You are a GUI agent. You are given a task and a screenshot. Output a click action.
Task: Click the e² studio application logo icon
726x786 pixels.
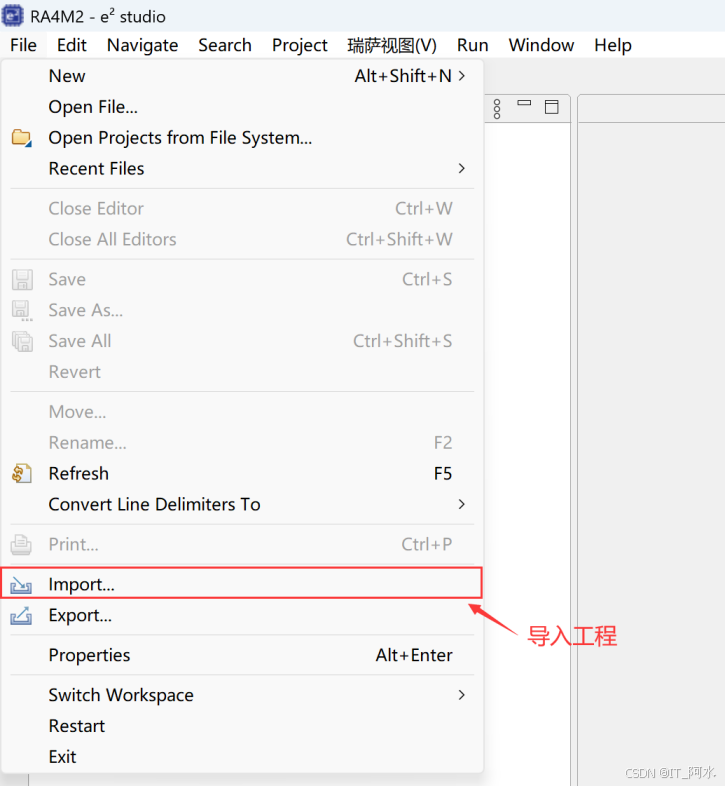click(x=12, y=15)
